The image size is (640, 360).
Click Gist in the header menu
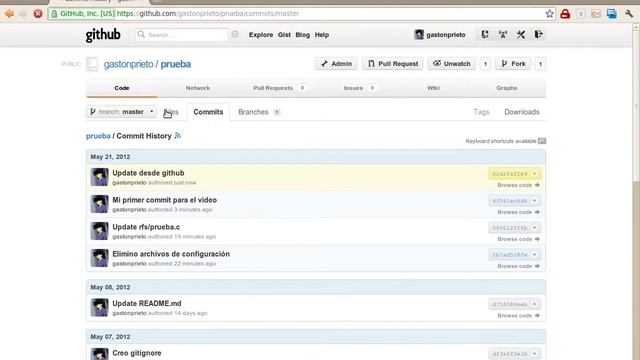coord(284,35)
